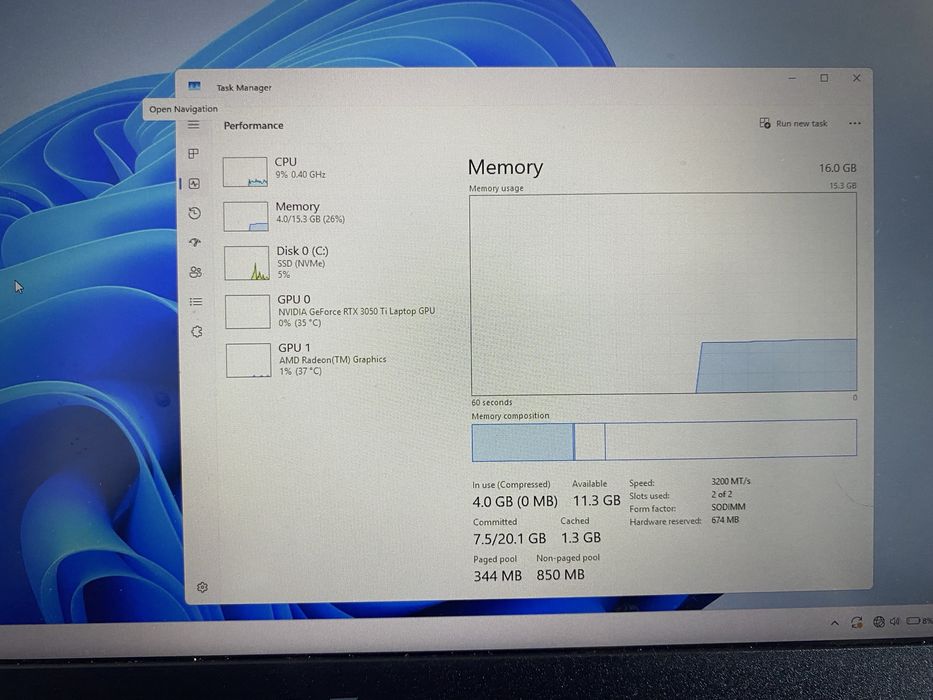The image size is (933, 700).
Task: Minimize the Task Manager window
Action: coord(793,78)
